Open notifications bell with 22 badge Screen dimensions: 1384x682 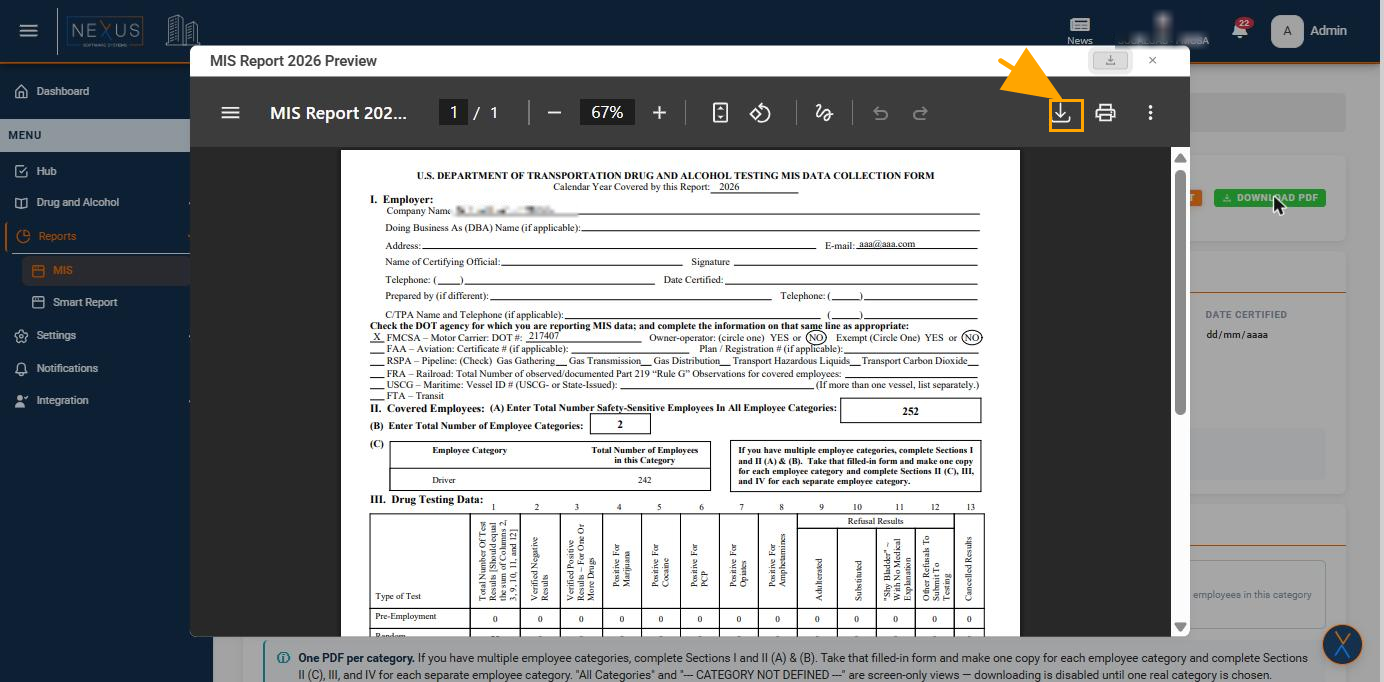point(1240,30)
